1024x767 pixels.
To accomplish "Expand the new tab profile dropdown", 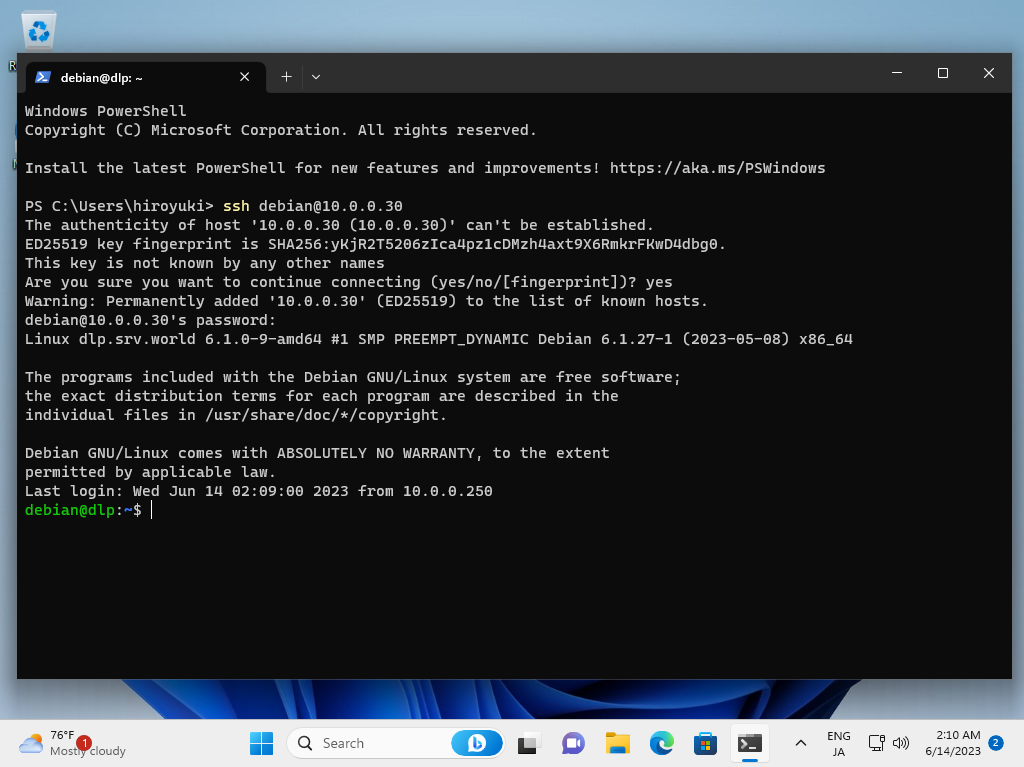I will click(316, 77).
